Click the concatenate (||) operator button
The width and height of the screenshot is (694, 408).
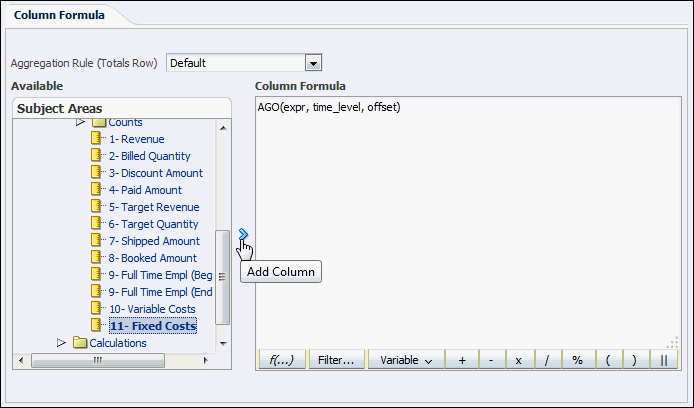point(664,360)
